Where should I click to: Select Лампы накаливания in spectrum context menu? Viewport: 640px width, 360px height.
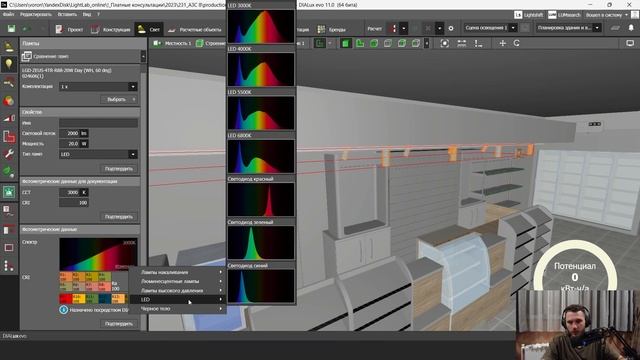click(178, 272)
